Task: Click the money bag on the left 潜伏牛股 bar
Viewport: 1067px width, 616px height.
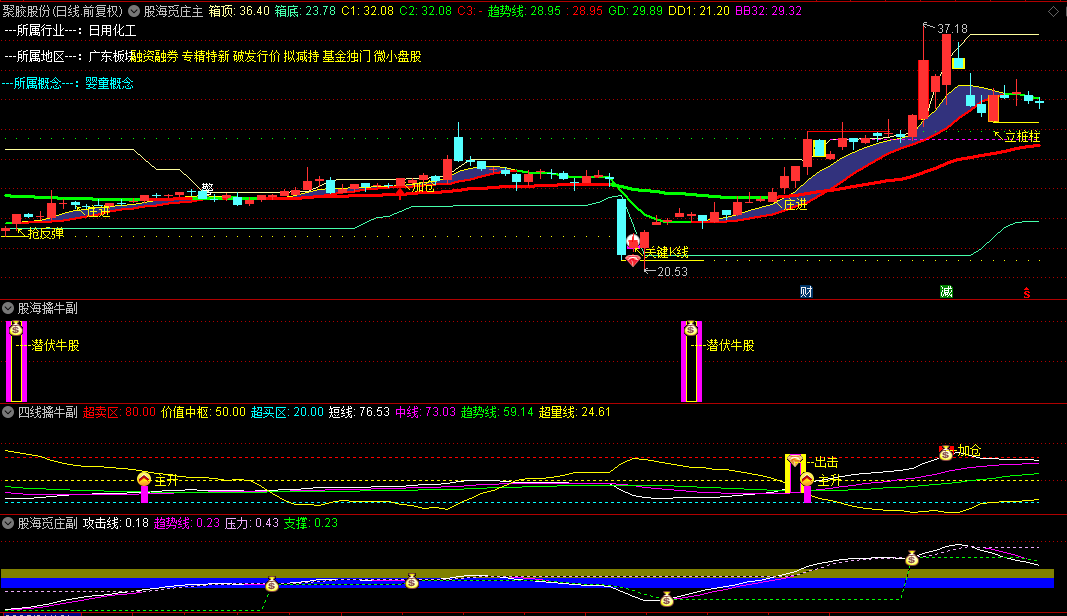Action: click(15, 328)
